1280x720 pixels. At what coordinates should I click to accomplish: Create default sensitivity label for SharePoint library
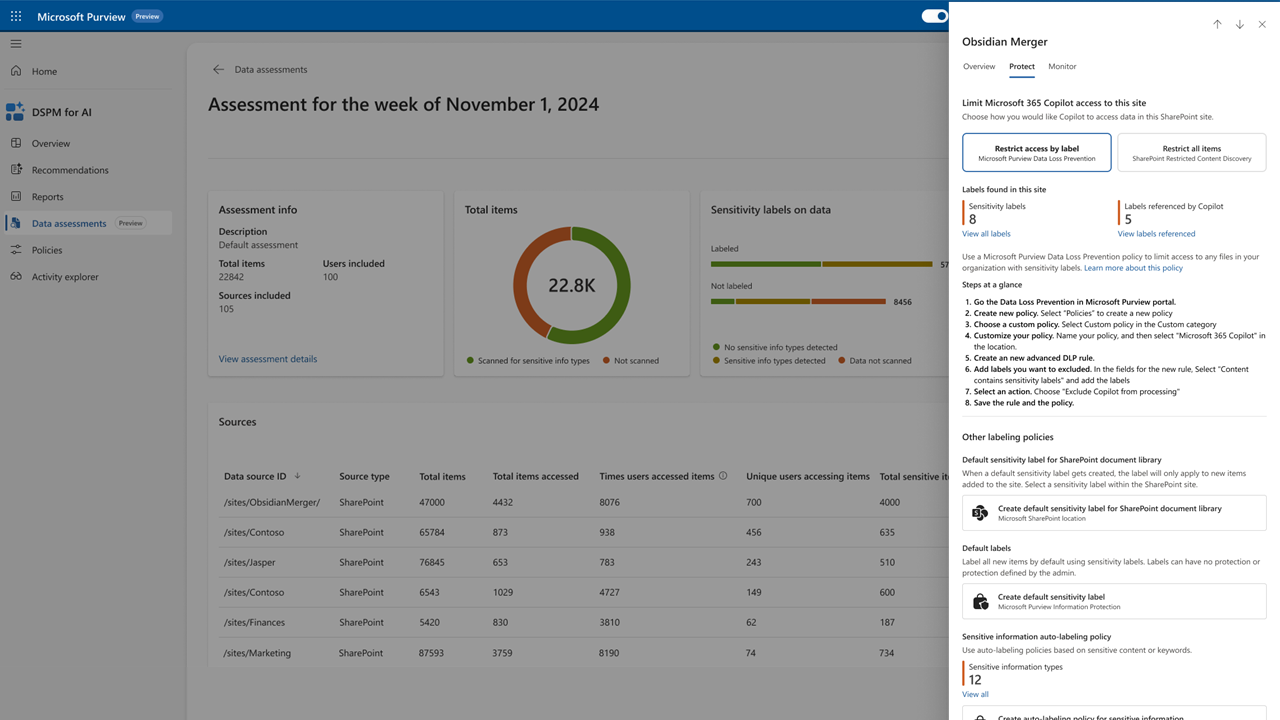1114,513
